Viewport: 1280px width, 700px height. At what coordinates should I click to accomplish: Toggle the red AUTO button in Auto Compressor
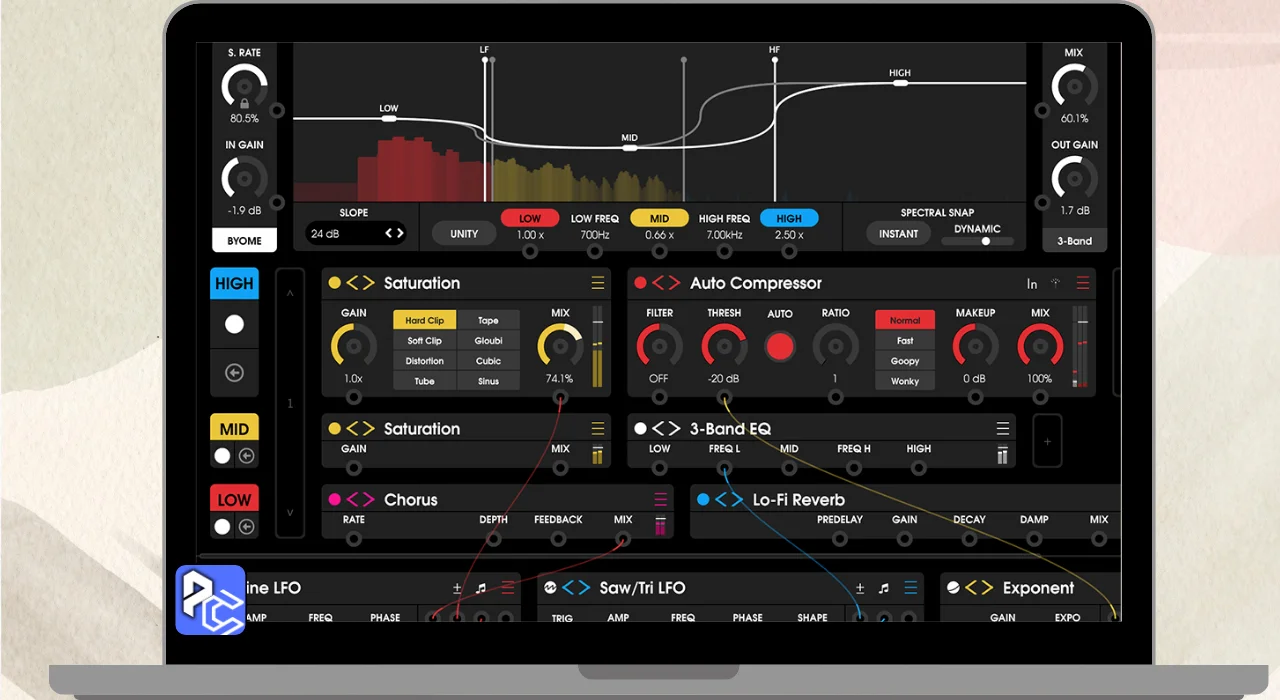[779, 347]
